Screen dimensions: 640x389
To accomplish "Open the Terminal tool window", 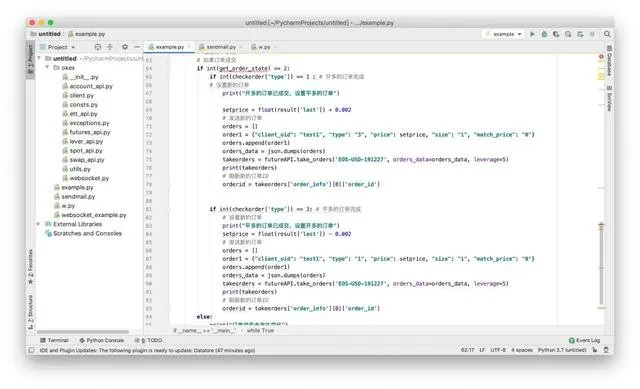I will click(54, 340).
